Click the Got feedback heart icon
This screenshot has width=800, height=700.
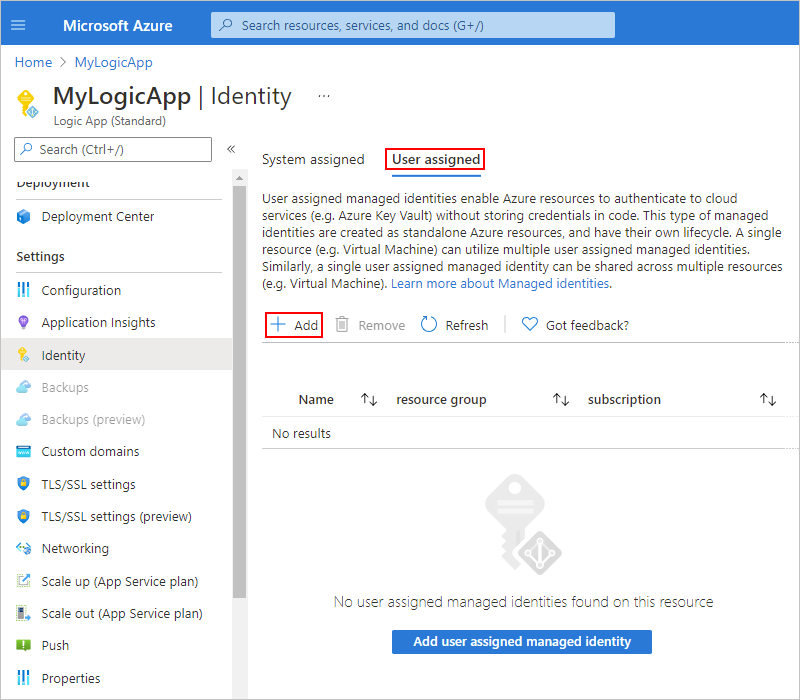click(x=530, y=324)
